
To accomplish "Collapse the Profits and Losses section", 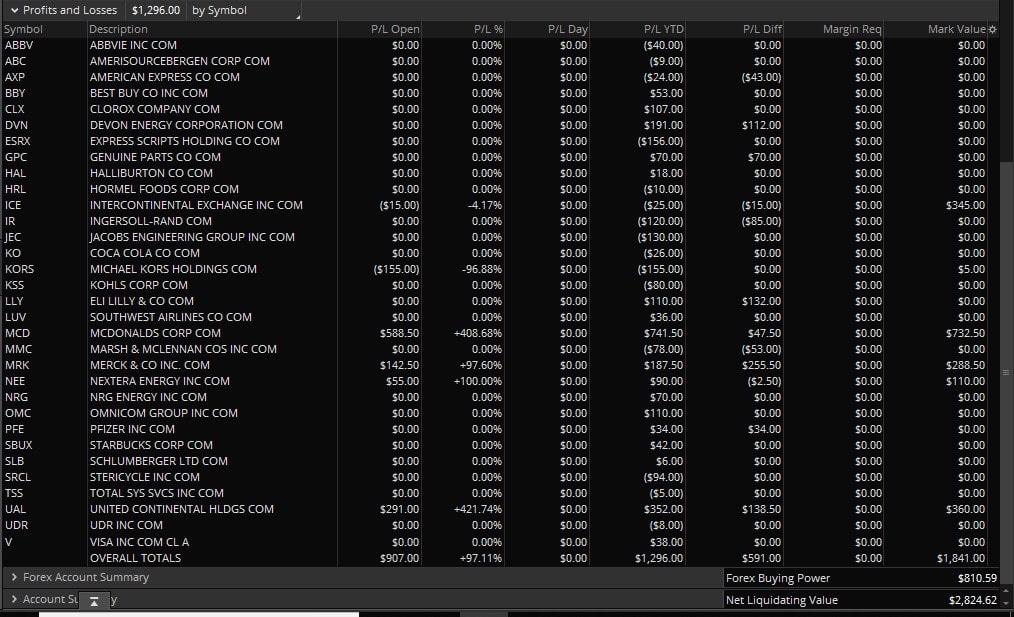I will pos(14,10).
